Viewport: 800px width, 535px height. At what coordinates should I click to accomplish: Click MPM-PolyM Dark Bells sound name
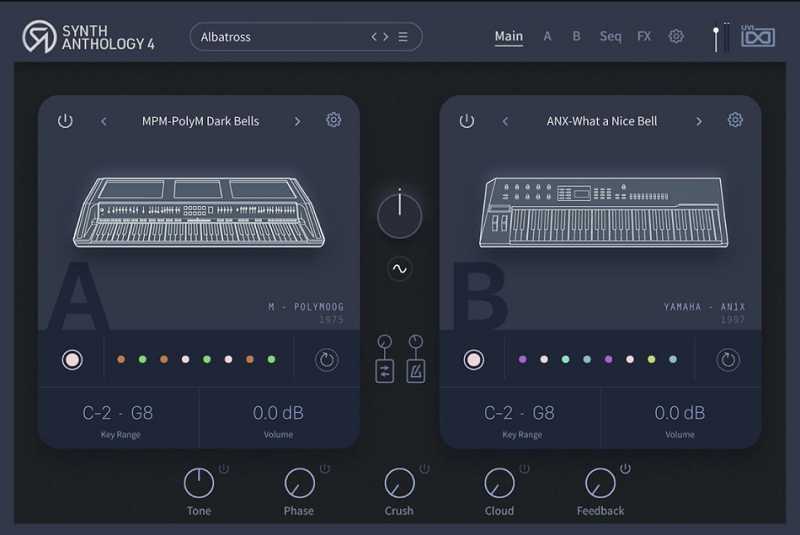[x=201, y=121]
